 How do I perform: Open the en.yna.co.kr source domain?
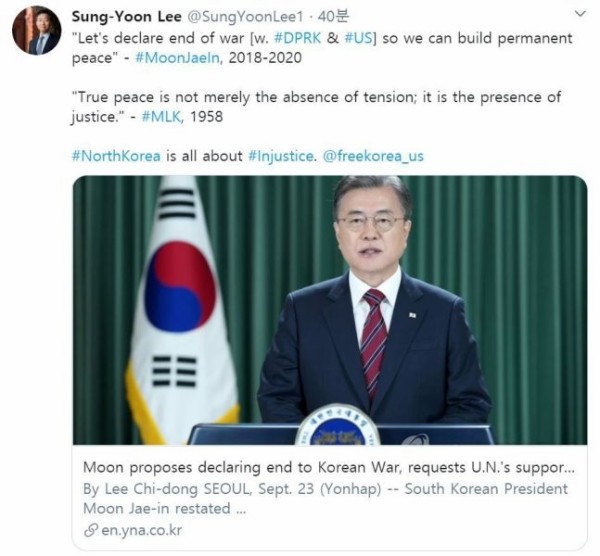tap(141, 531)
